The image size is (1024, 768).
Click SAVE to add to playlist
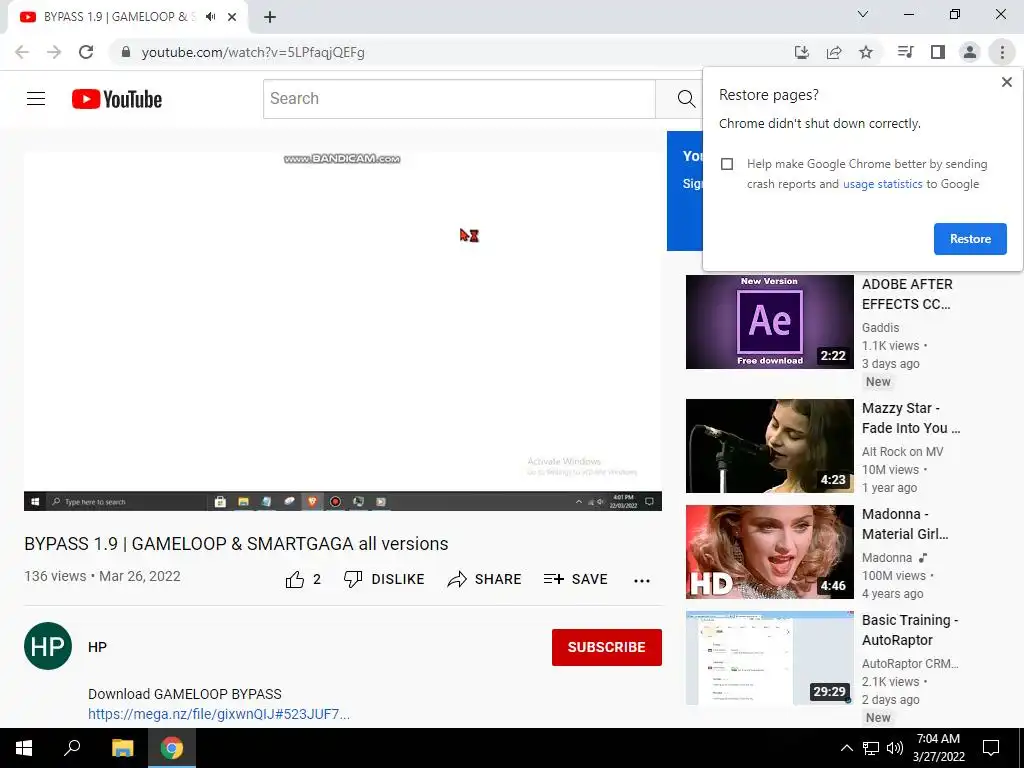[575, 579]
